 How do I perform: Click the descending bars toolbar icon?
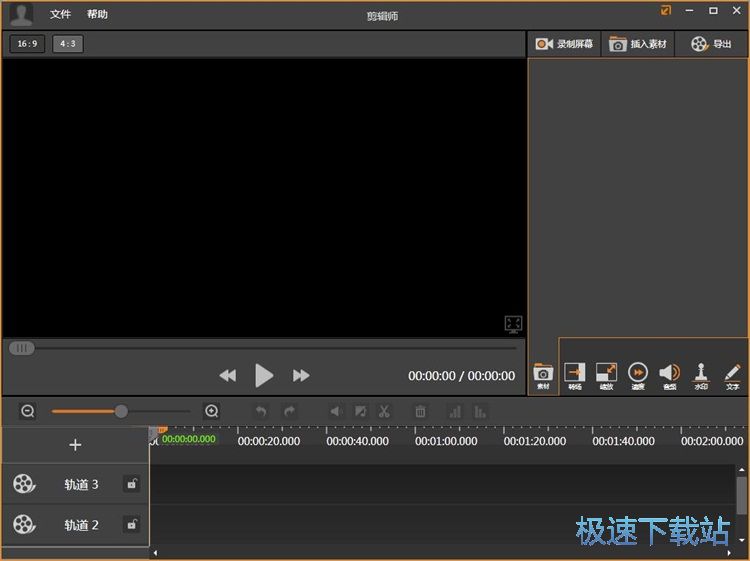point(480,411)
